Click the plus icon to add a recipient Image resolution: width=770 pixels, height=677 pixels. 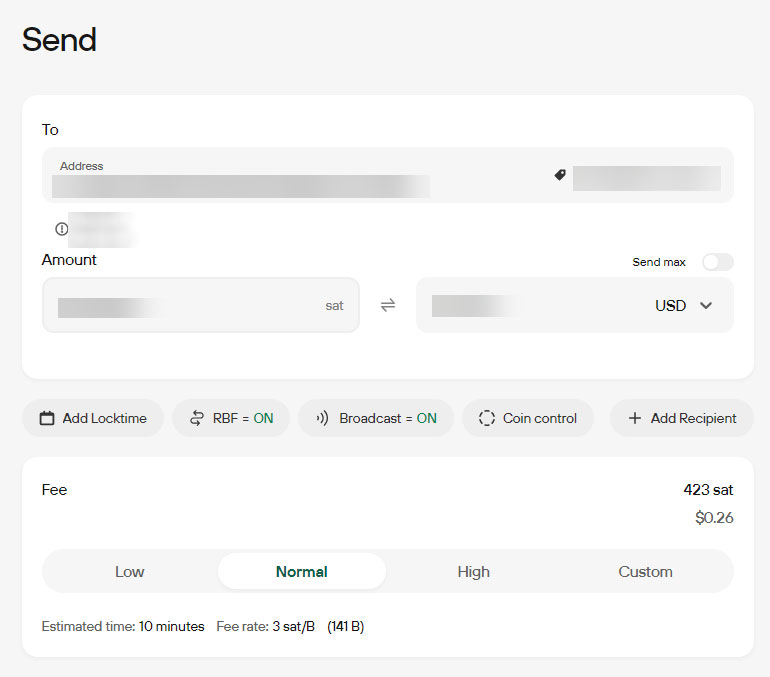click(x=634, y=419)
